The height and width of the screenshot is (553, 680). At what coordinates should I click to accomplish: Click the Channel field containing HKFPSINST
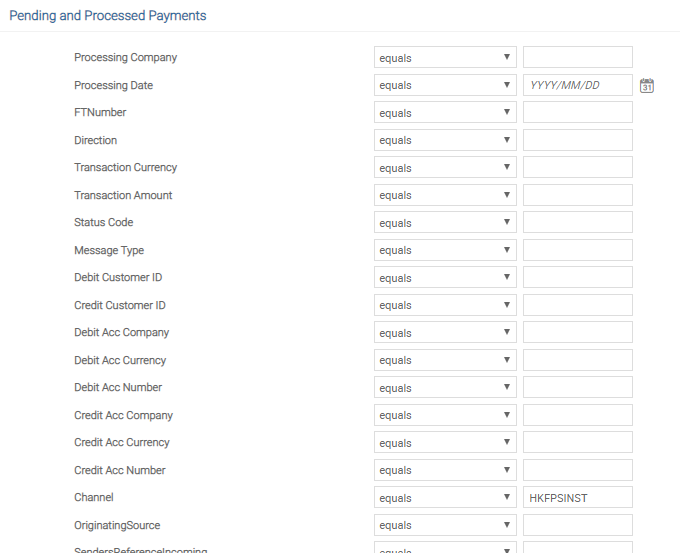click(577, 498)
